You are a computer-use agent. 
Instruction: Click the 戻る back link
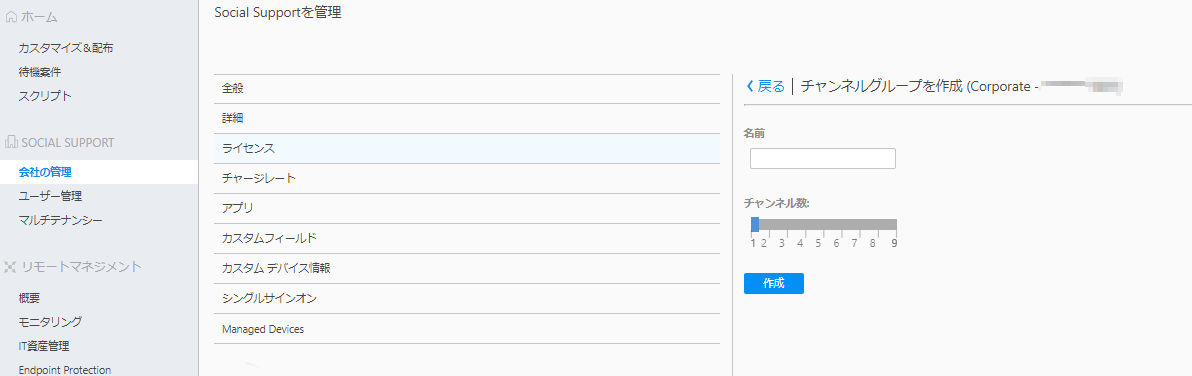(x=771, y=86)
